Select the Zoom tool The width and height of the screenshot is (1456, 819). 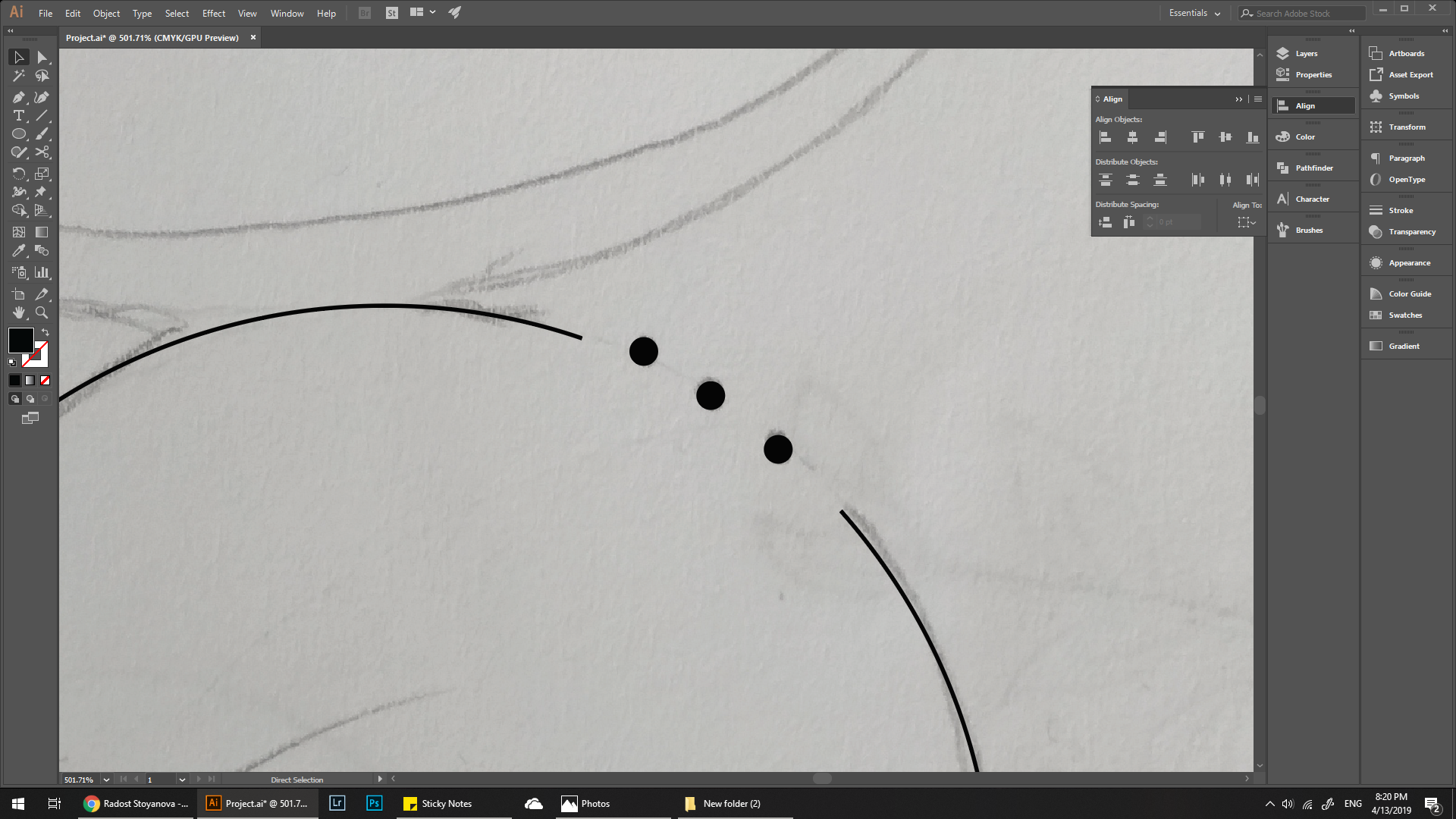click(x=42, y=312)
